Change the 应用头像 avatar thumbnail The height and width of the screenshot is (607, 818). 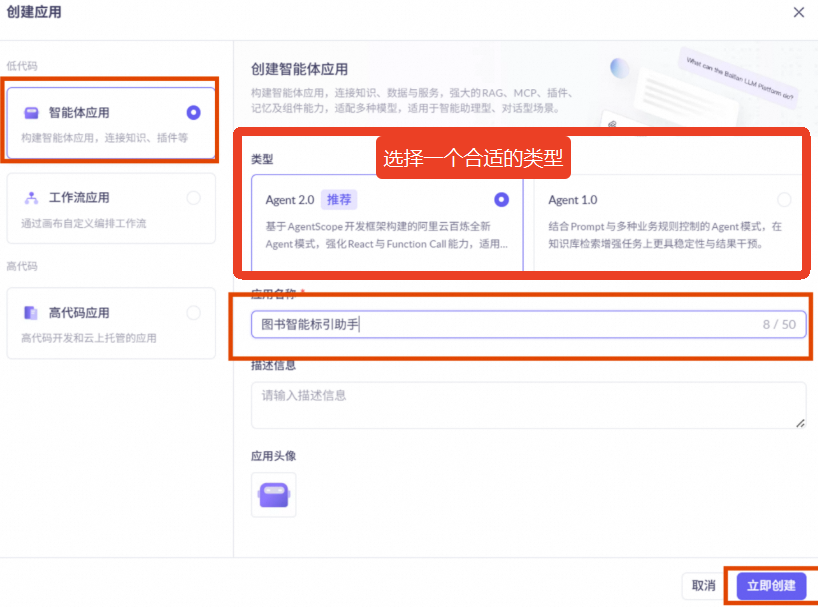(274, 495)
